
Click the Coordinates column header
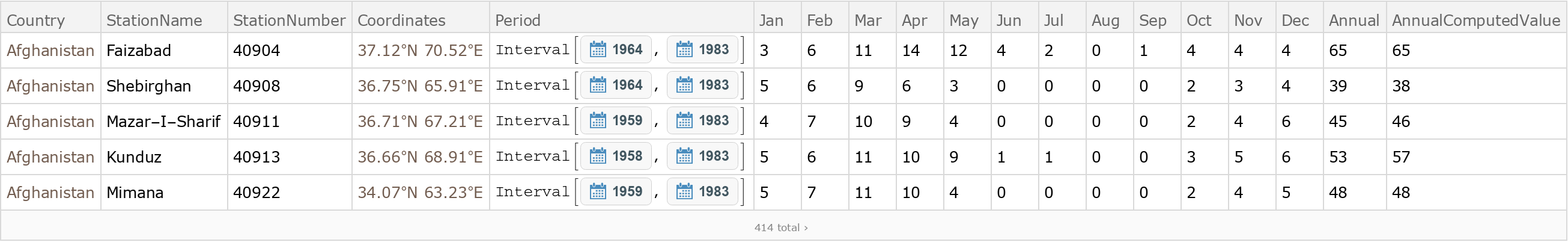[401, 20]
